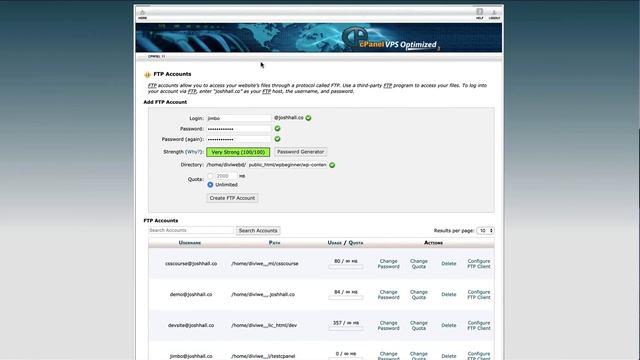This screenshot has height=360, width=640.
Task: Click the Very Strong strength meter
Action: tap(238, 152)
